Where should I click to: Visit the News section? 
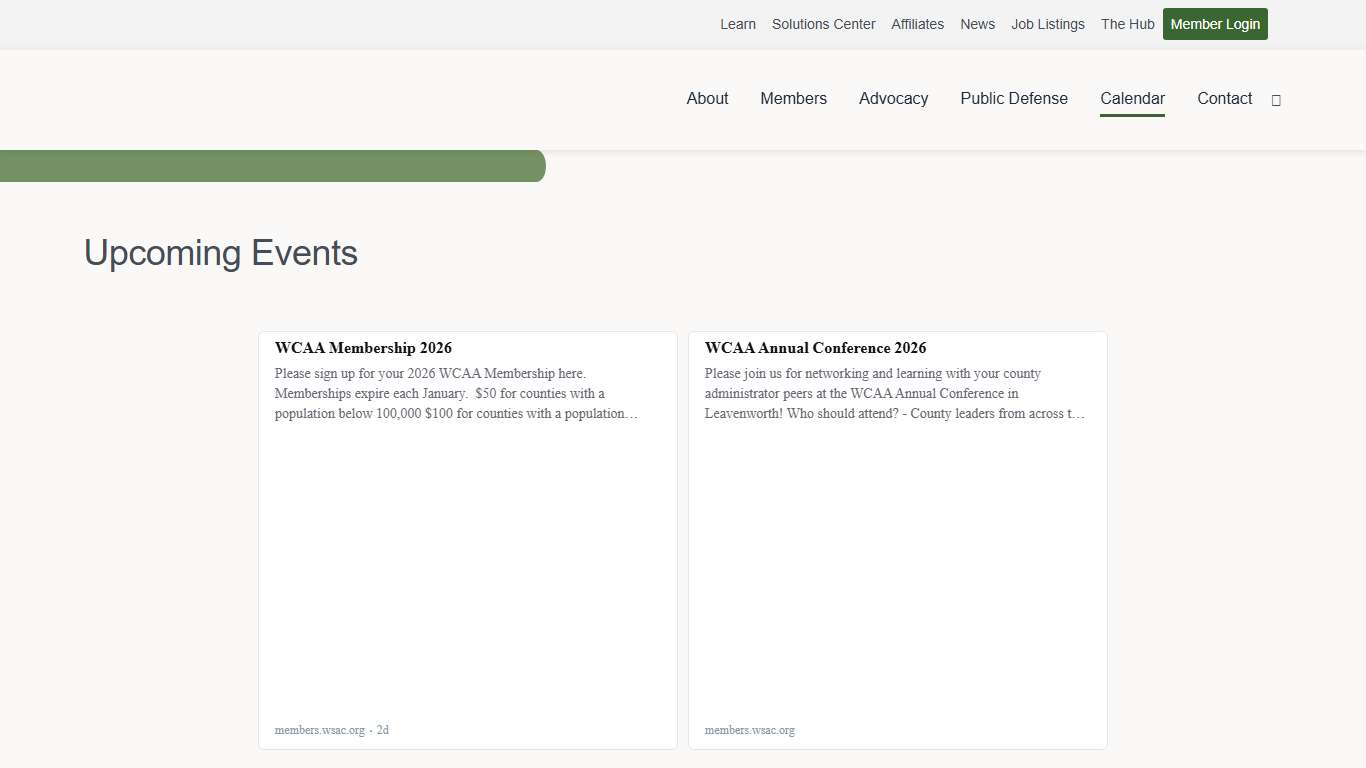pyautogui.click(x=977, y=24)
